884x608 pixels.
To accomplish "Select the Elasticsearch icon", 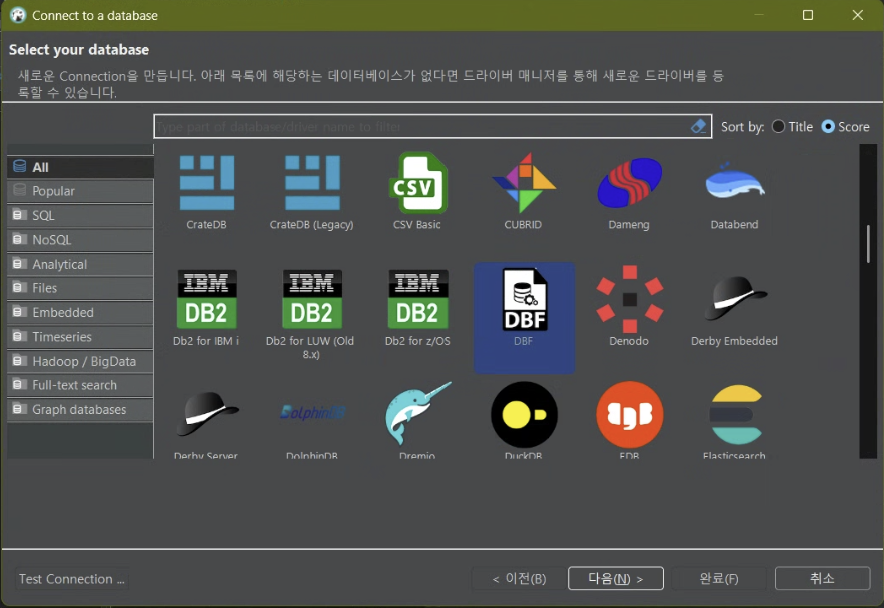I will click(735, 415).
